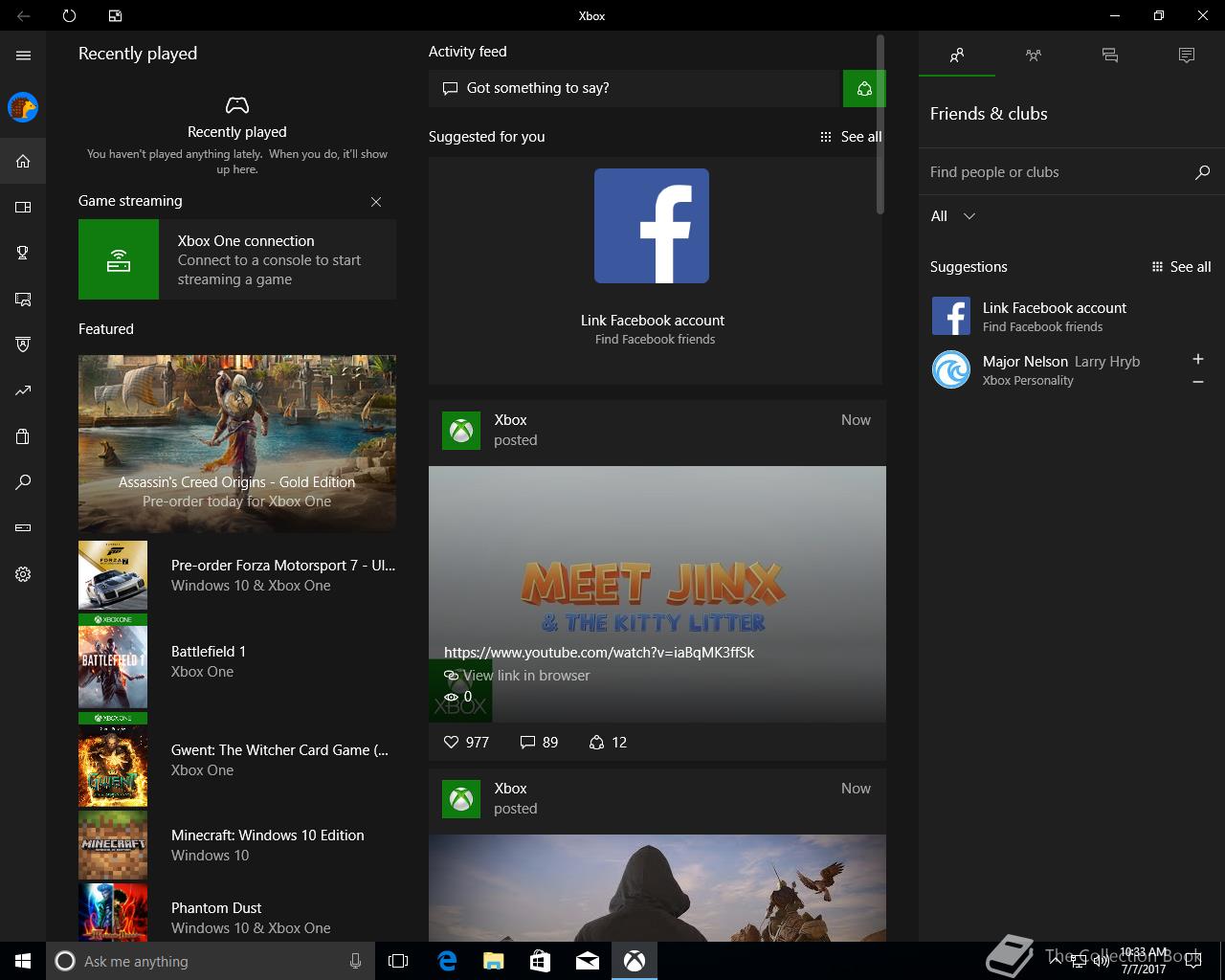Go to Home in sidebar
Image resolution: width=1225 pixels, height=980 pixels.
pyautogui.click(x=23, y=161)
